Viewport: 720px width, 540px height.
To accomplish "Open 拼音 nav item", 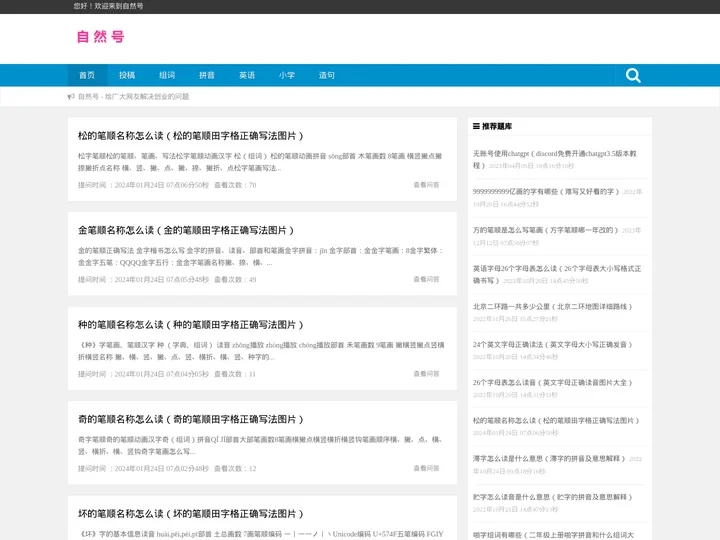I will pos(207,75).
